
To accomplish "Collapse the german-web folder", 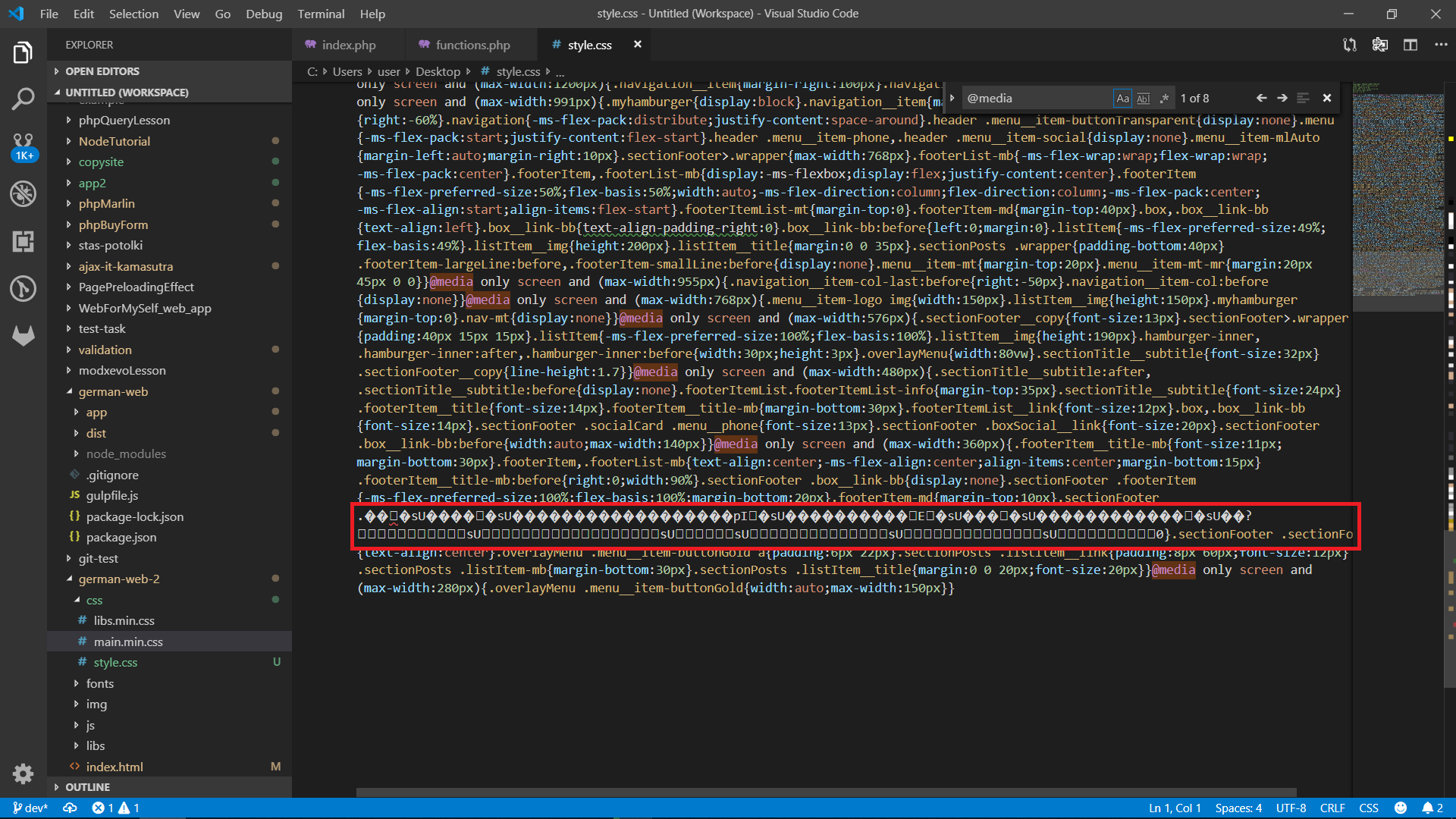I will coord(170,391).
